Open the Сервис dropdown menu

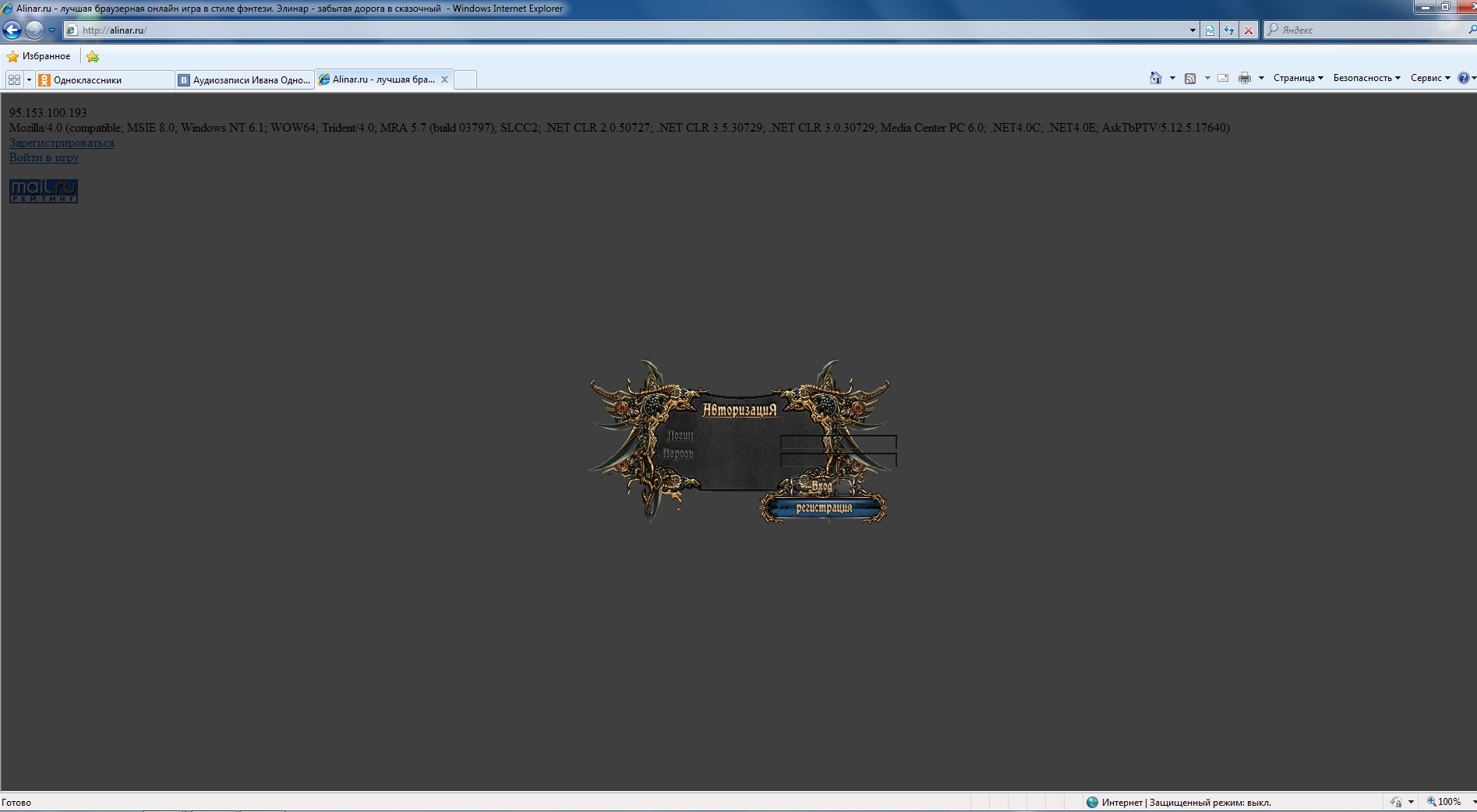click(1429, 78)
